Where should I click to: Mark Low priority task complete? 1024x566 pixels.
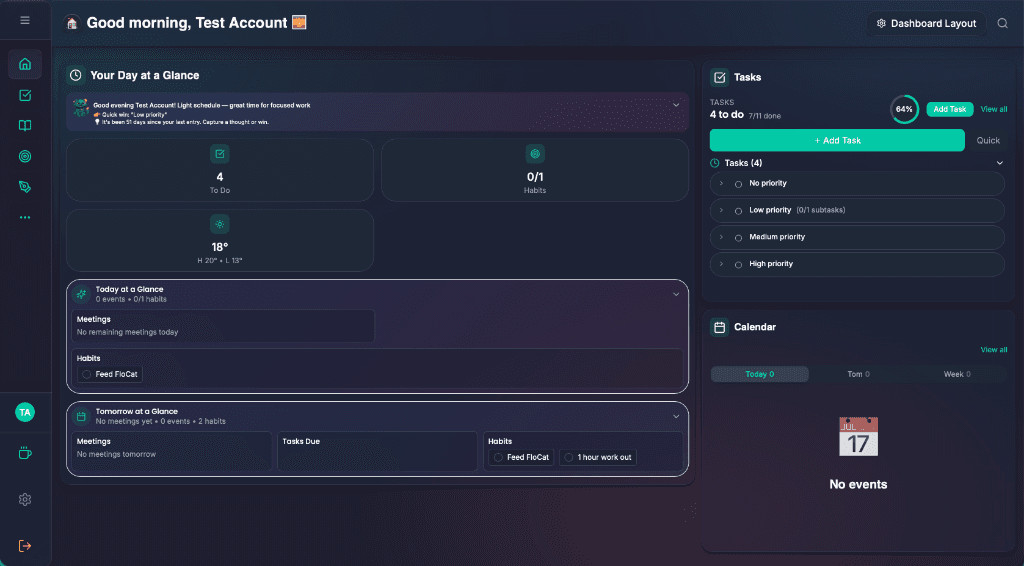tap(739, 211)
